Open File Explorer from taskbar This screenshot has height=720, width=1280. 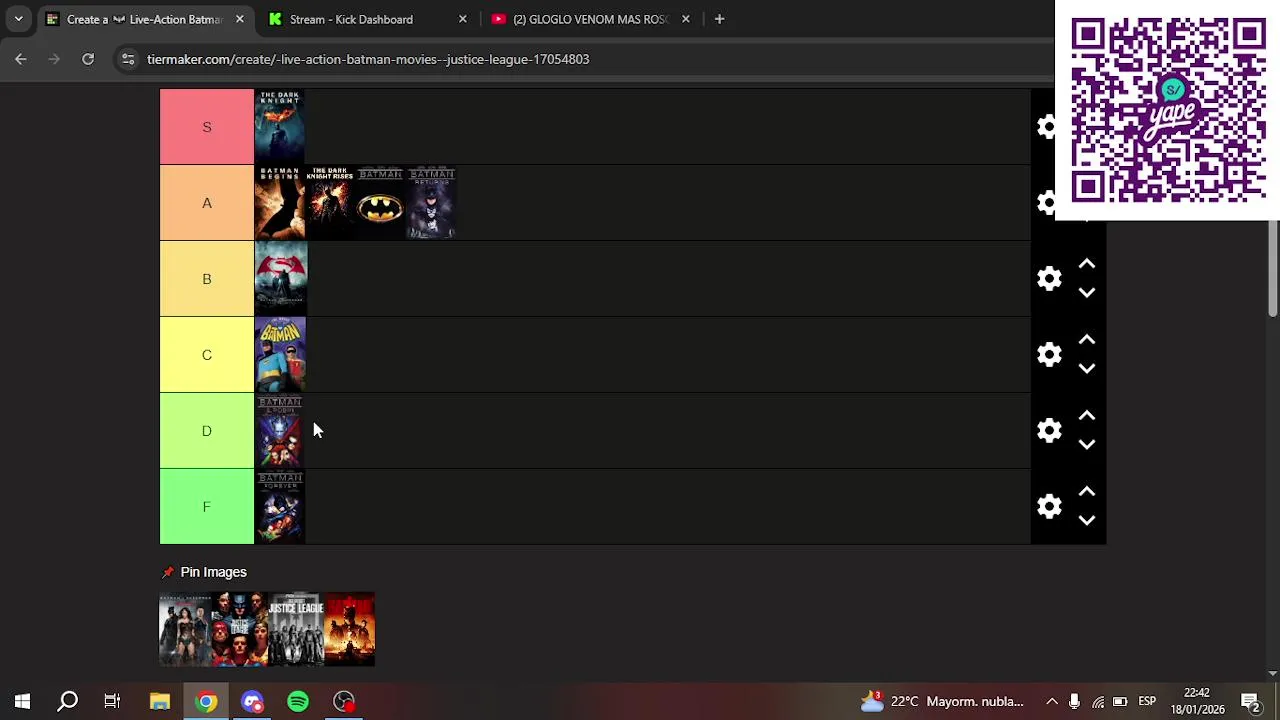[160, 701]
